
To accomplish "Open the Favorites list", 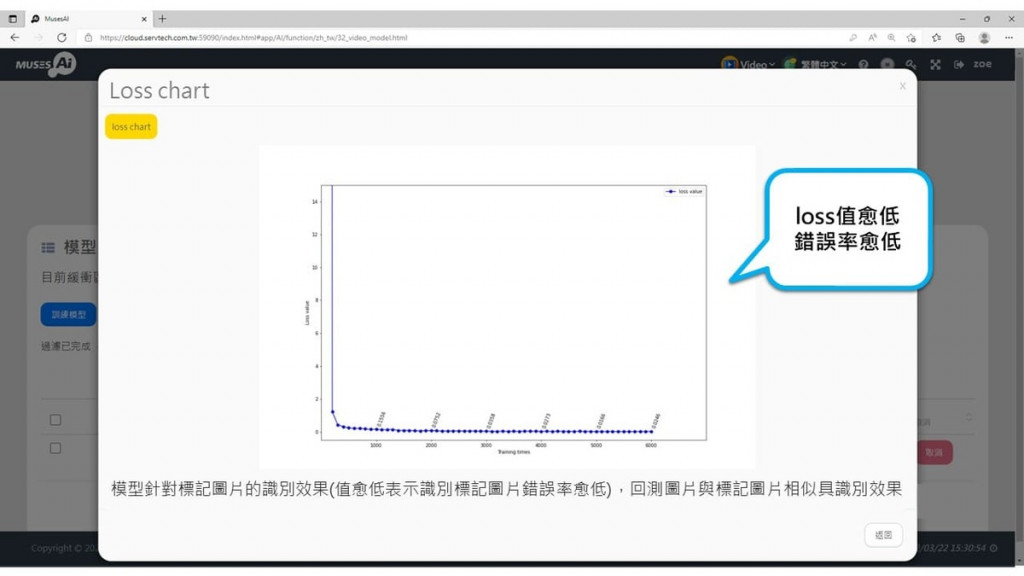I will (x=936, y=38).
